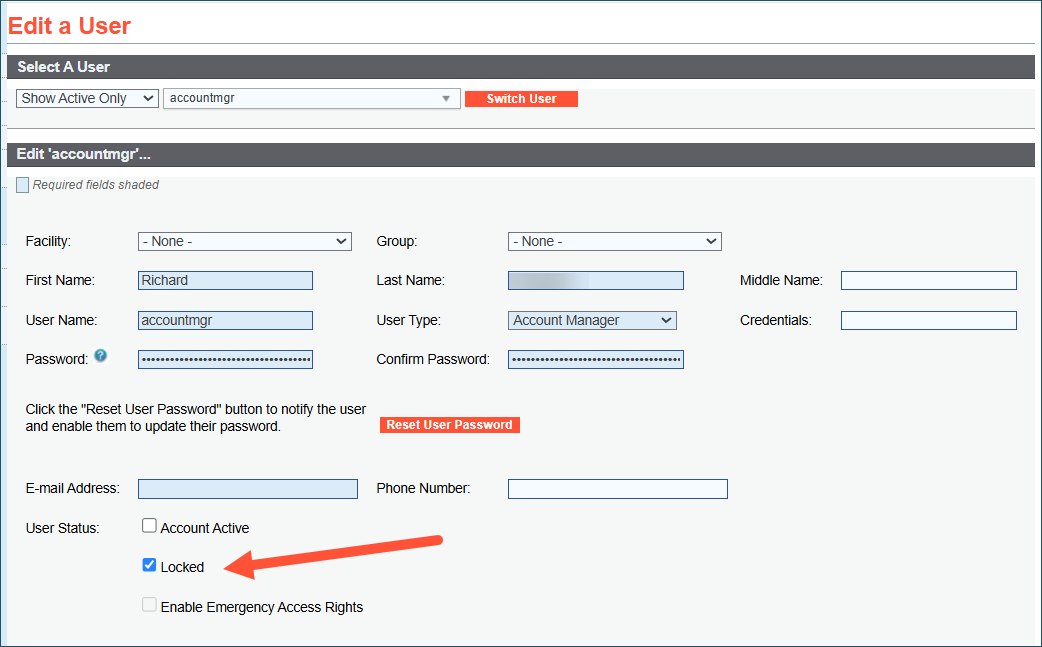The width and height of the screenshot is (1042, 647).
Task: Click the Password help question mark icon
Action: (x=100, y=356)
